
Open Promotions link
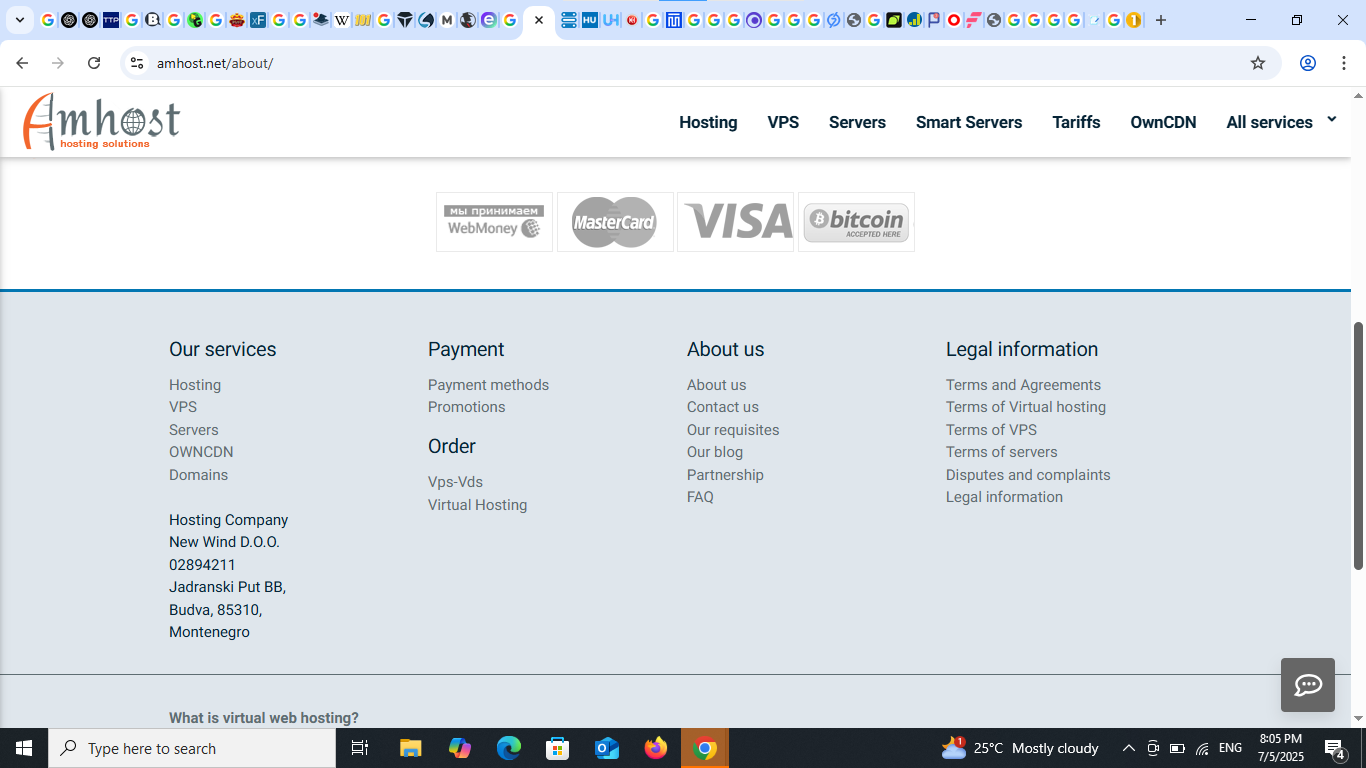[466, 407]
